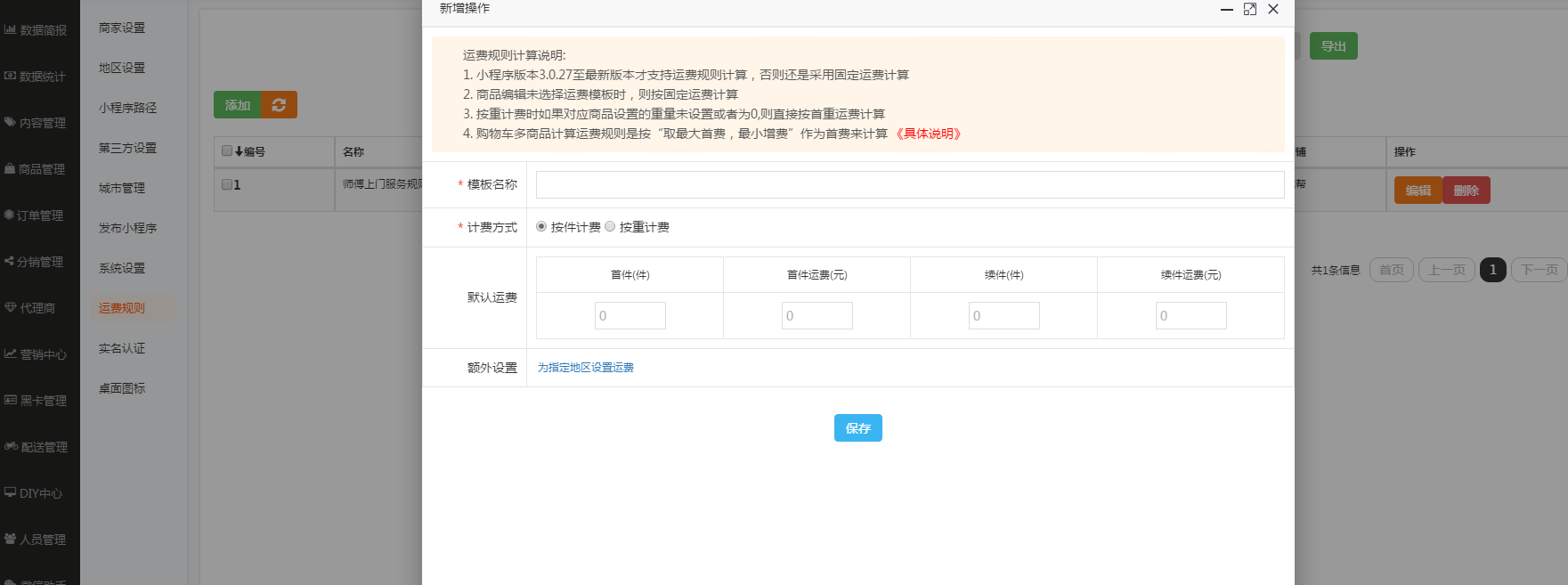Select the 按件计费 radio option
The width and height of the screenshot is (1568, 585).
(x=541, y=227)
